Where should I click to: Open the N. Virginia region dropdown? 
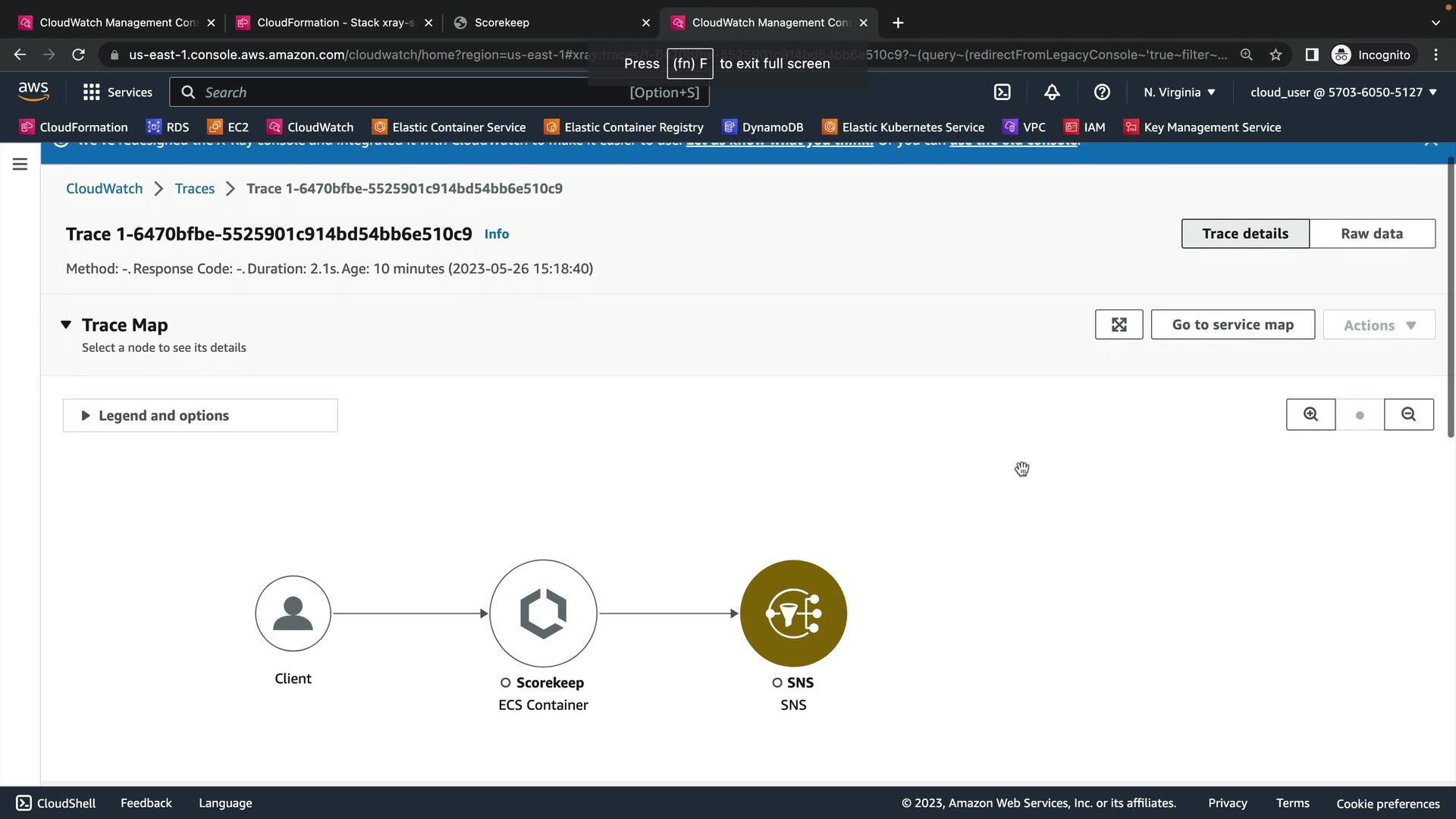coord(1179,93)
